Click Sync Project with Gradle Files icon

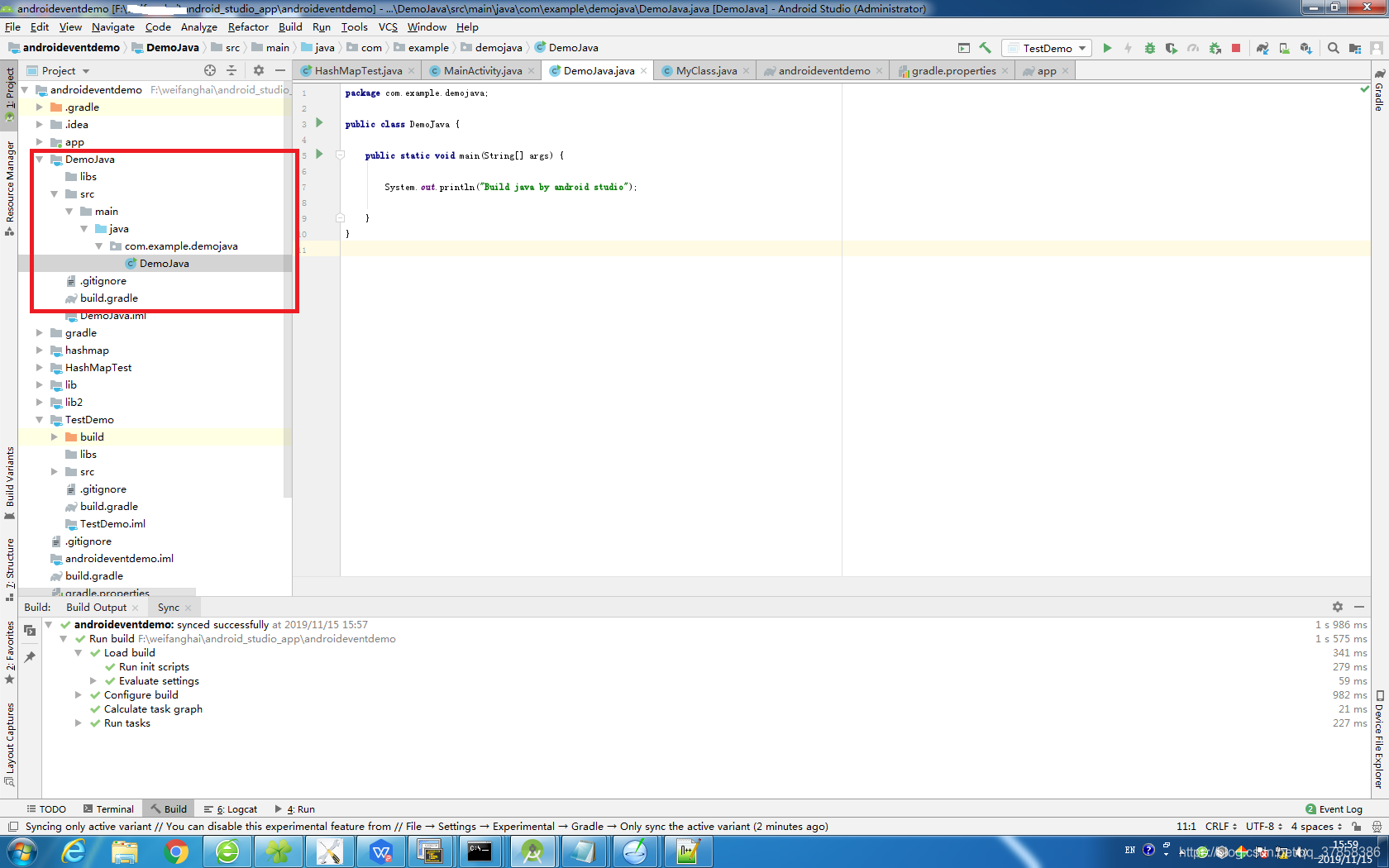(x=1263, y=48)
